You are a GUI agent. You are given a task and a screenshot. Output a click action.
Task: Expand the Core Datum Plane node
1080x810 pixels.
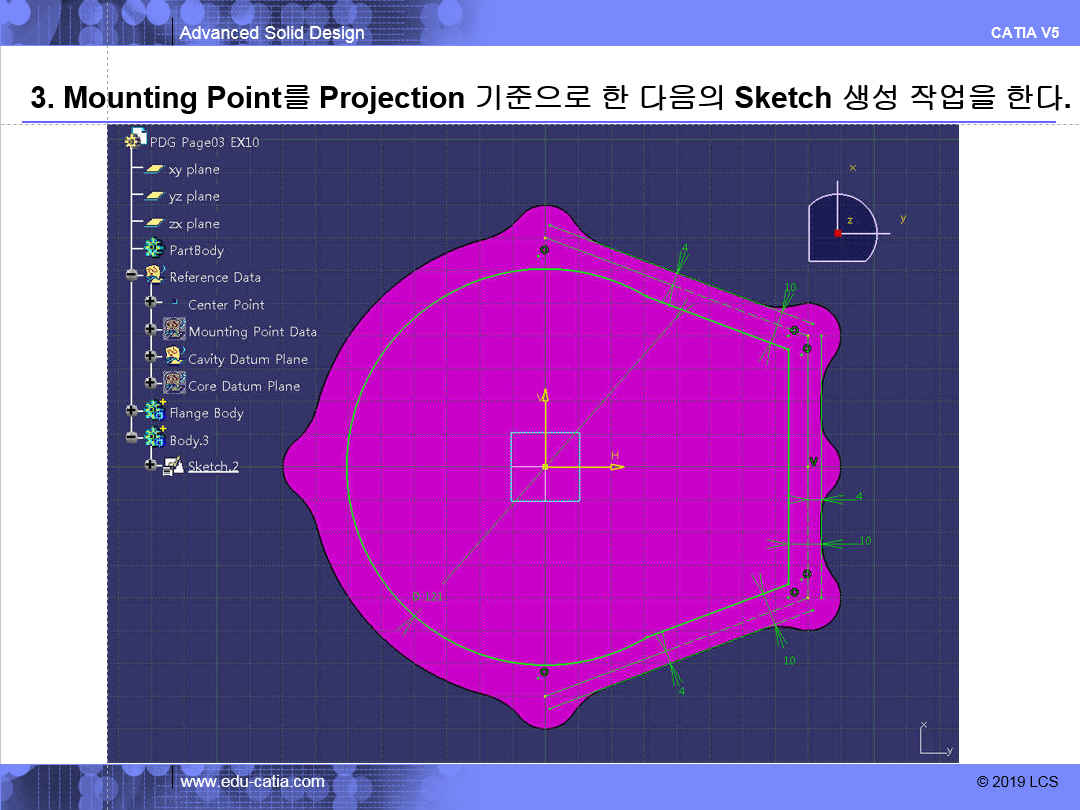click(150, 385)
